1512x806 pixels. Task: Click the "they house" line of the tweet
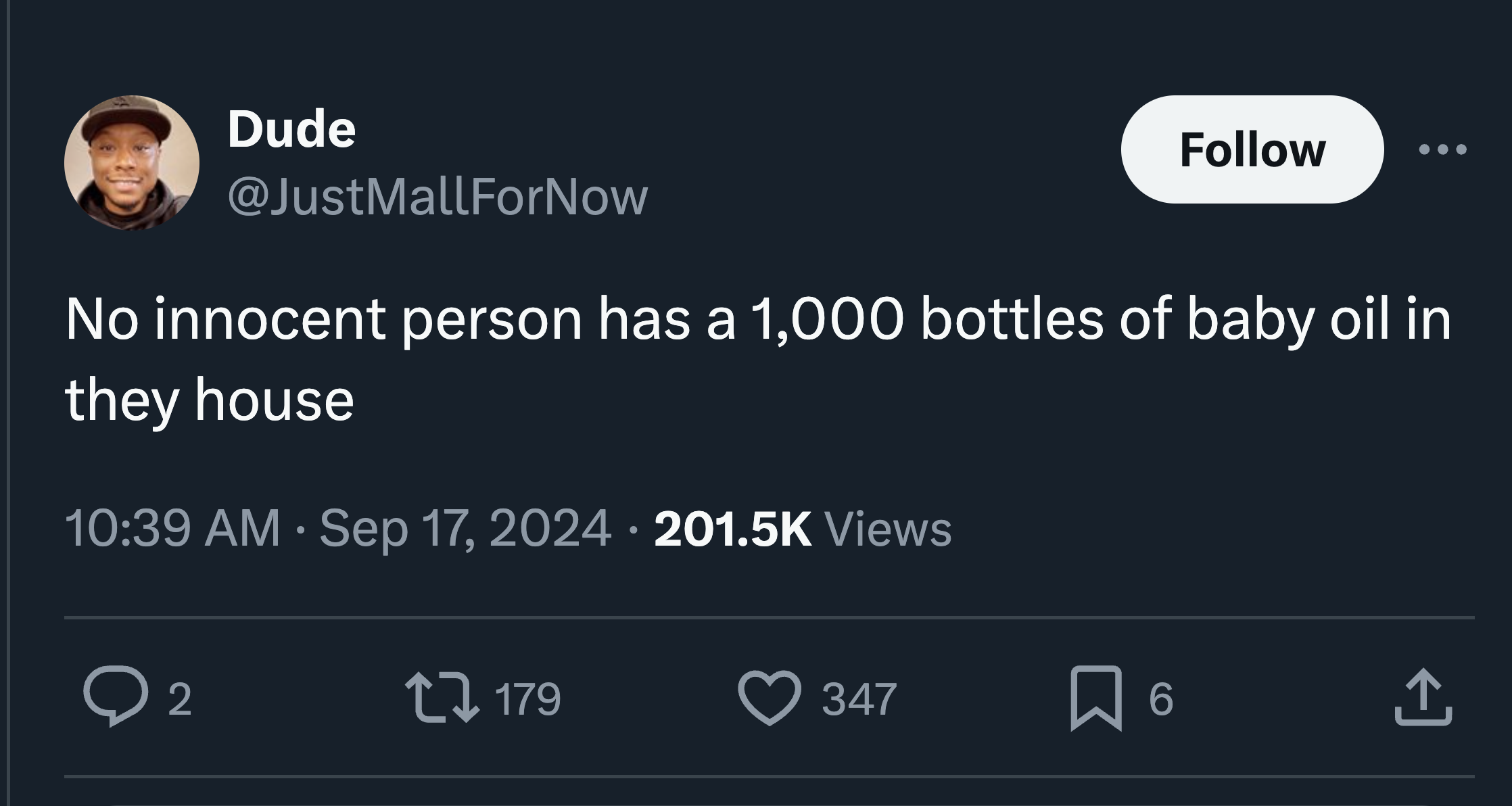tap(210, 400)
